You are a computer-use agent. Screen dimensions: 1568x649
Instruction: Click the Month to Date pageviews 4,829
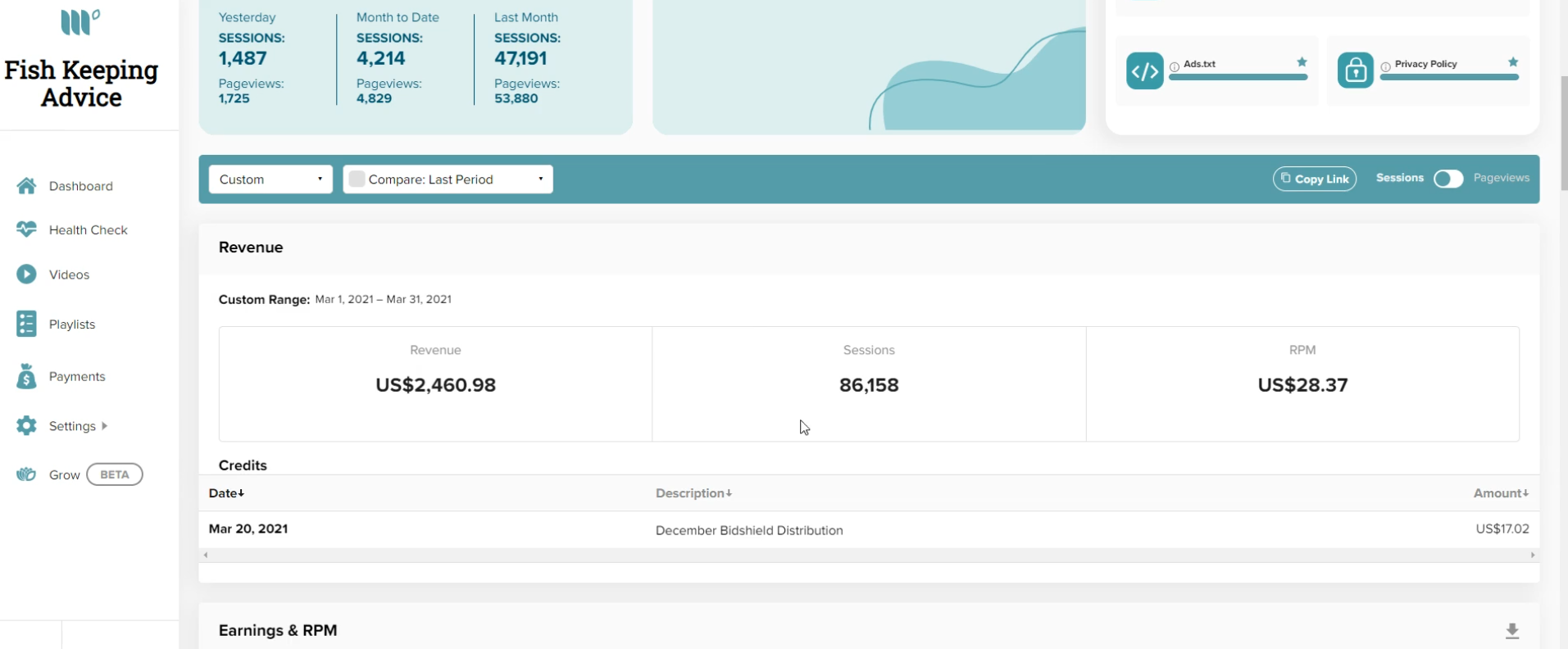[374, 98]
